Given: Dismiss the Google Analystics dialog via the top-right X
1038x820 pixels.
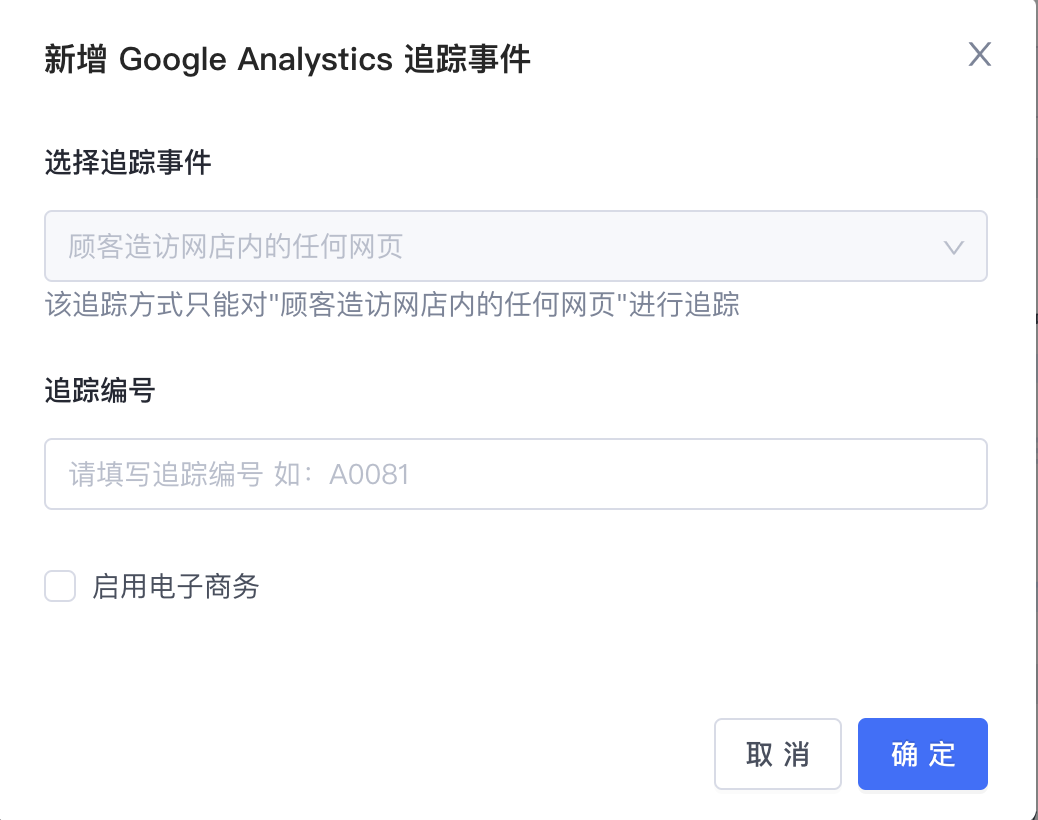Looking at the screenshot, I should [x=979, y=55].
